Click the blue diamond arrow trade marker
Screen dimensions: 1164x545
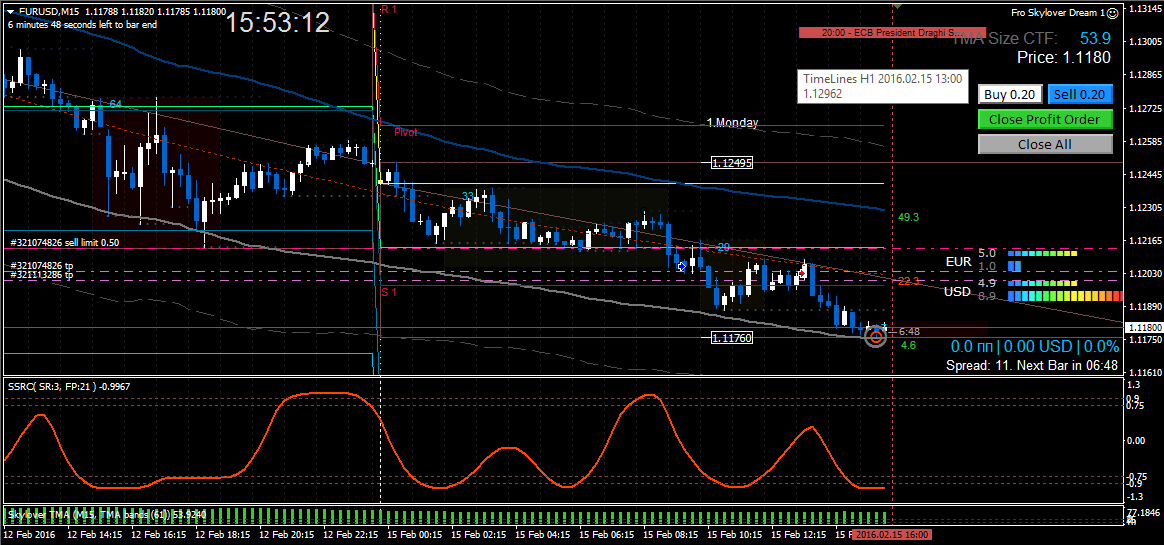[x=681, y=266]
